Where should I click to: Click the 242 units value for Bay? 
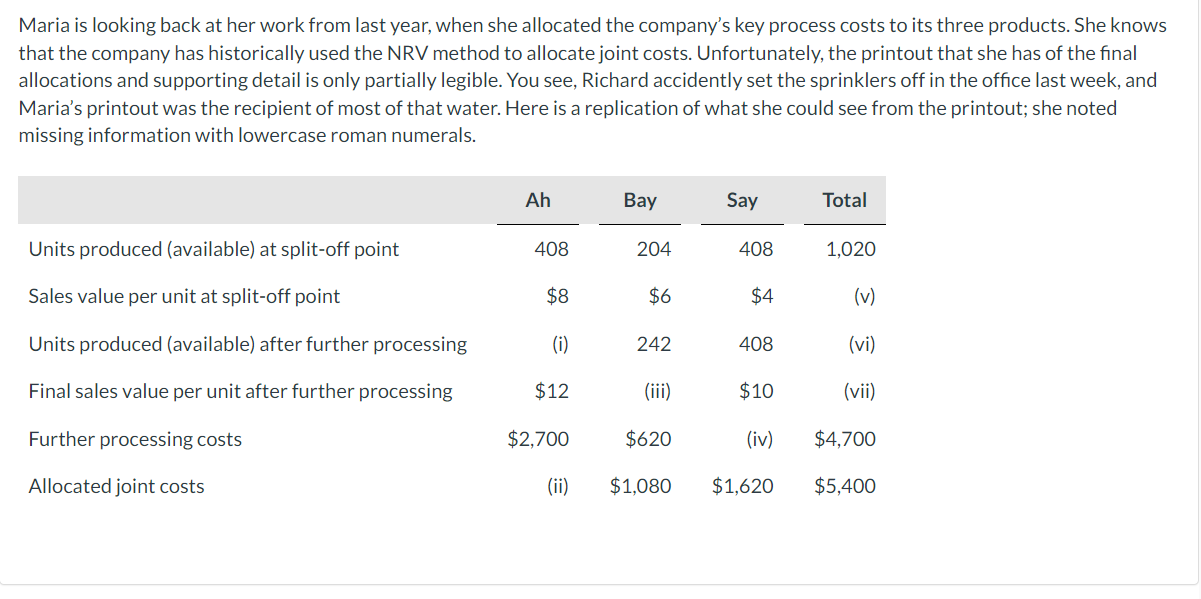654,344
